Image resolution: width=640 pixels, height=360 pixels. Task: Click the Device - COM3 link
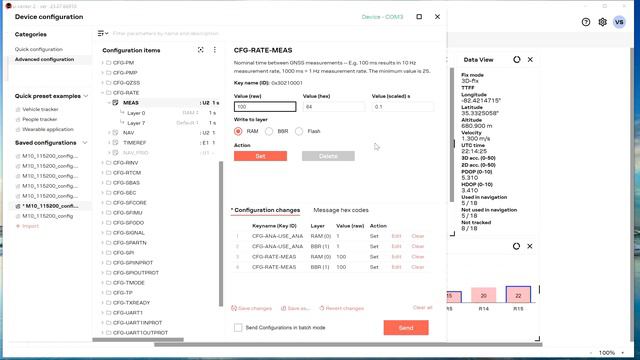pyautogui.click(x=382, y=17)
